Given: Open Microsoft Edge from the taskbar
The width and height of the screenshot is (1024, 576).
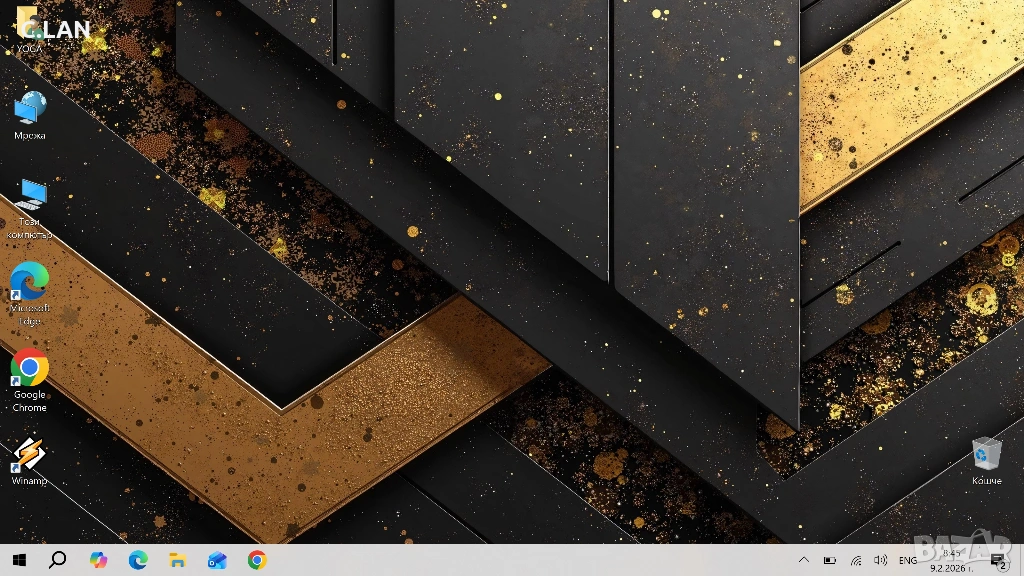Looking at the screenshot, I should pyautogui.click(x=138, y=560).
